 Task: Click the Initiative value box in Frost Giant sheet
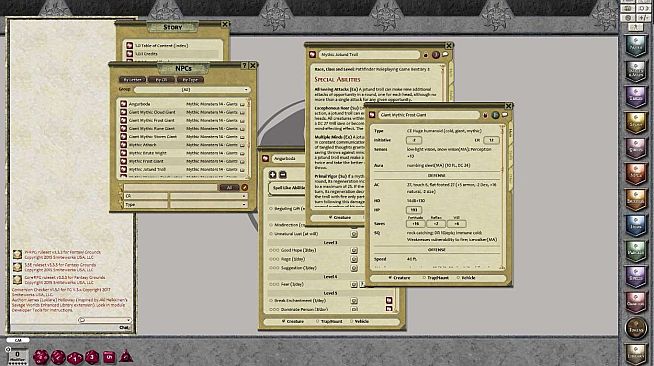tap(414, 140)
